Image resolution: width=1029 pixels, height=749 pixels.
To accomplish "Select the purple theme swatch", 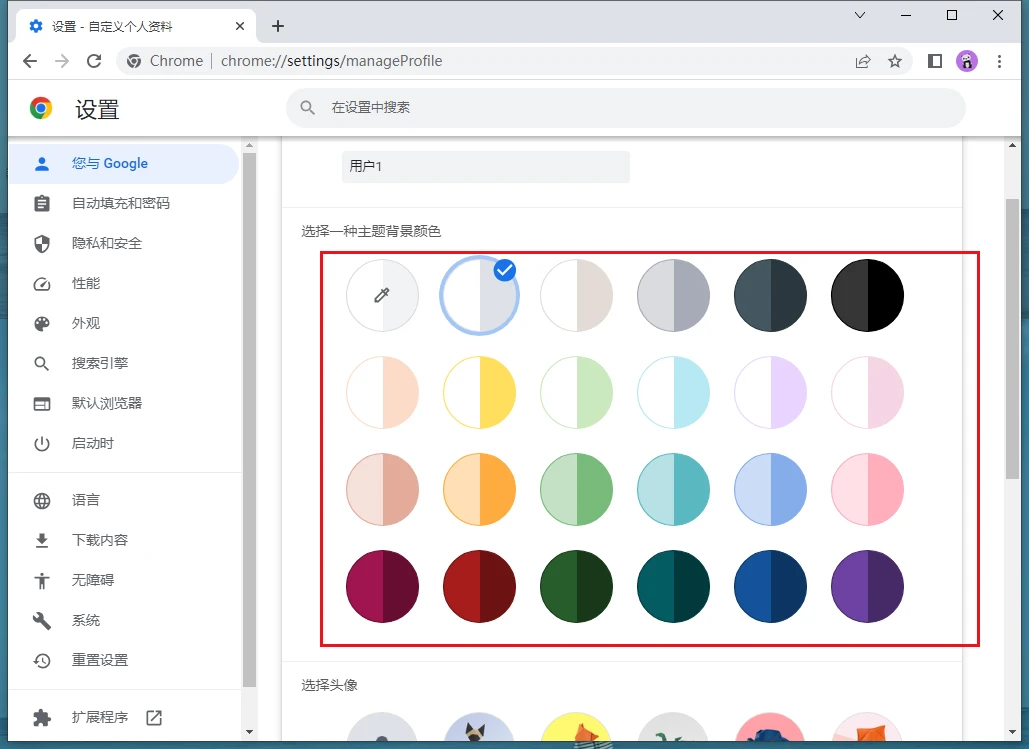I will (868, 587).
